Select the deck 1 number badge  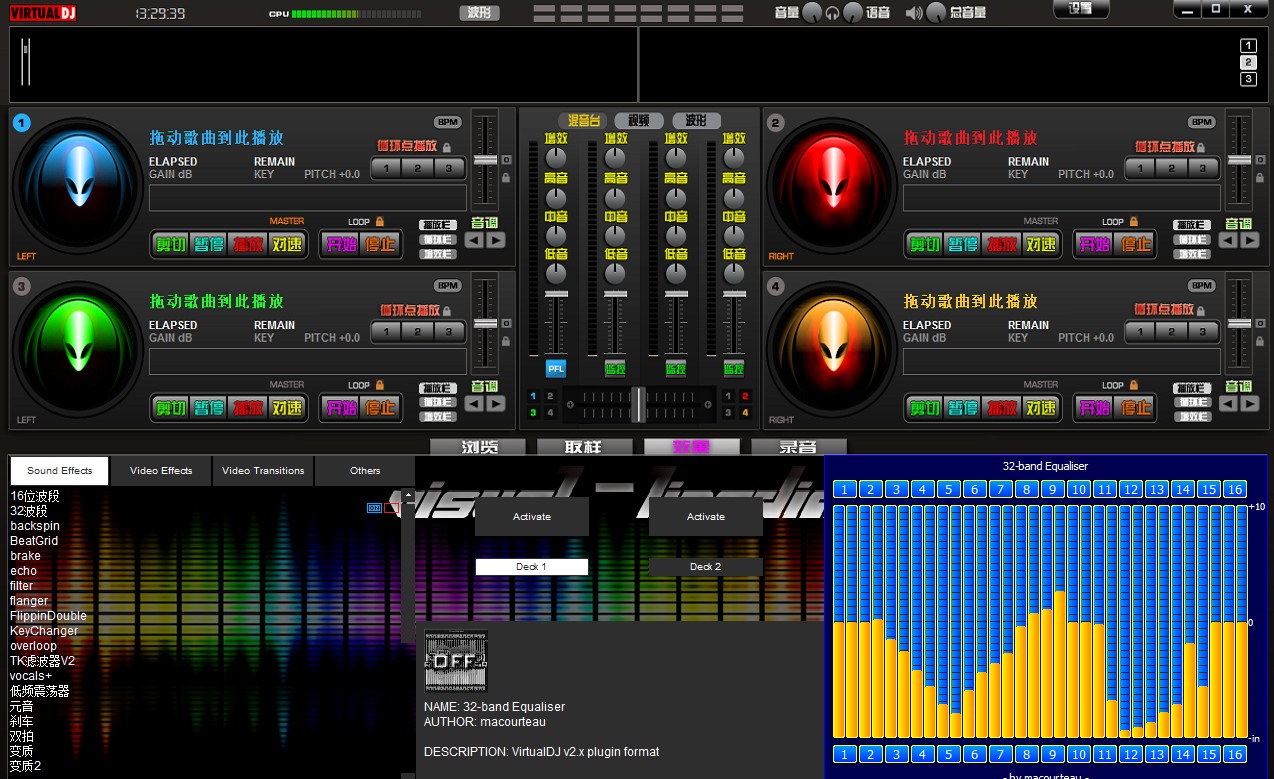(x=22, y=123)
